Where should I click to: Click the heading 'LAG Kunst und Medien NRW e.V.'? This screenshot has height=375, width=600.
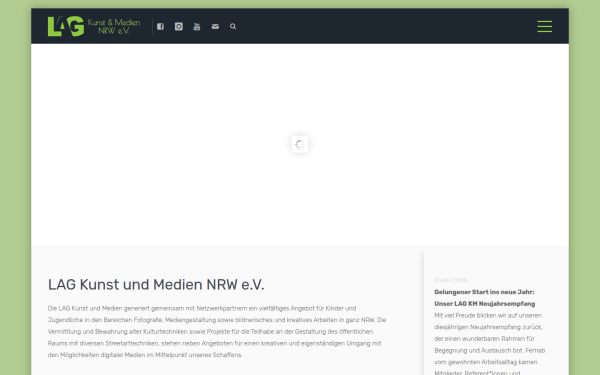tap(156, 285)
